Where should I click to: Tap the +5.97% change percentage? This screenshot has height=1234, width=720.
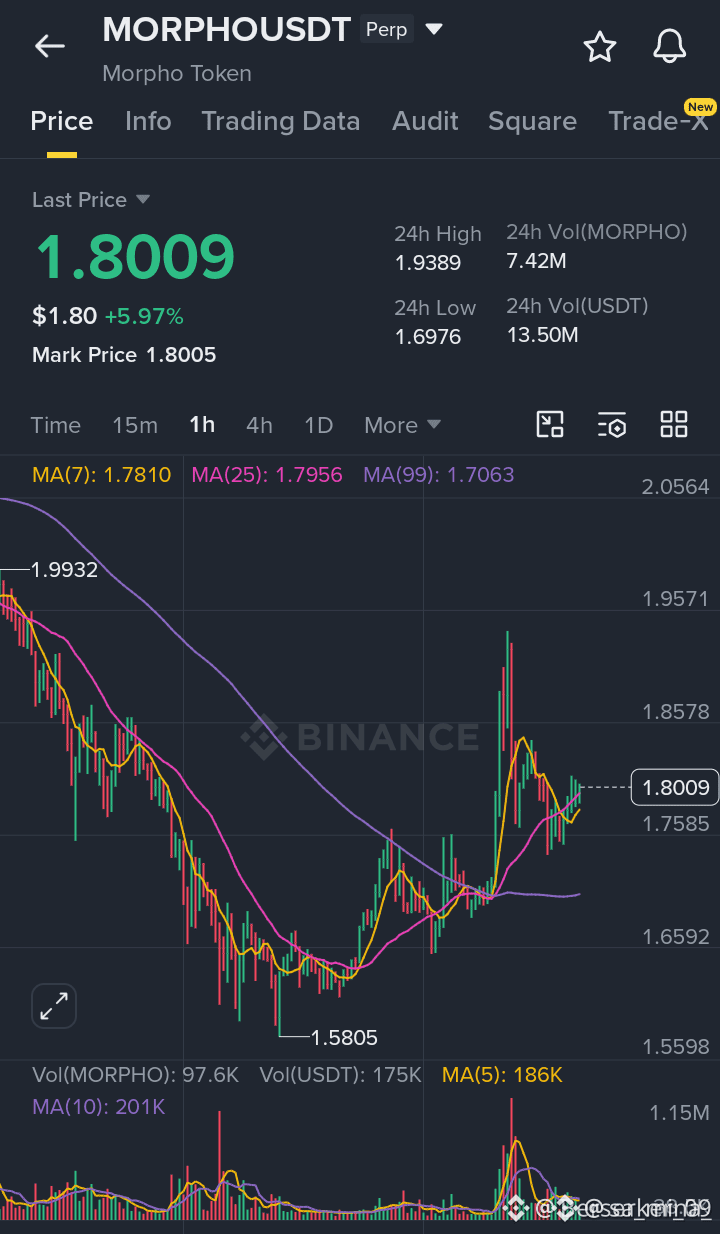tap(144, 317)
